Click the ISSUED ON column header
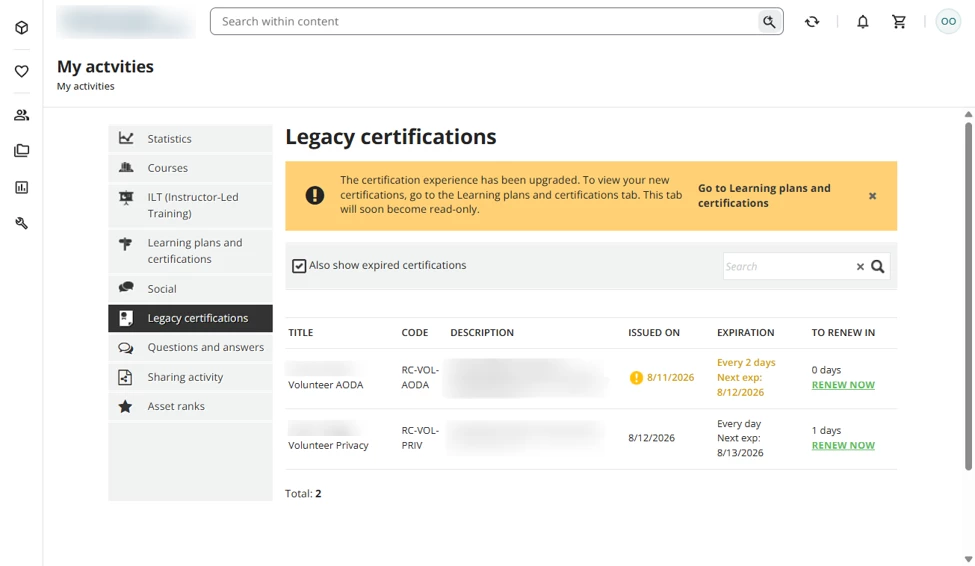Image resolution: width=975 pixels, height=566 pixels. point(654,333)
